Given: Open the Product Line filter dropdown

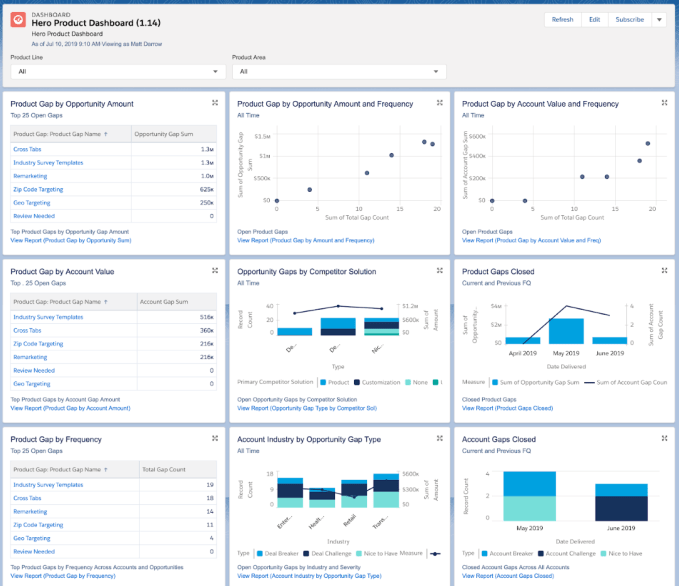Looking at the screenshot, I should 117,72.
